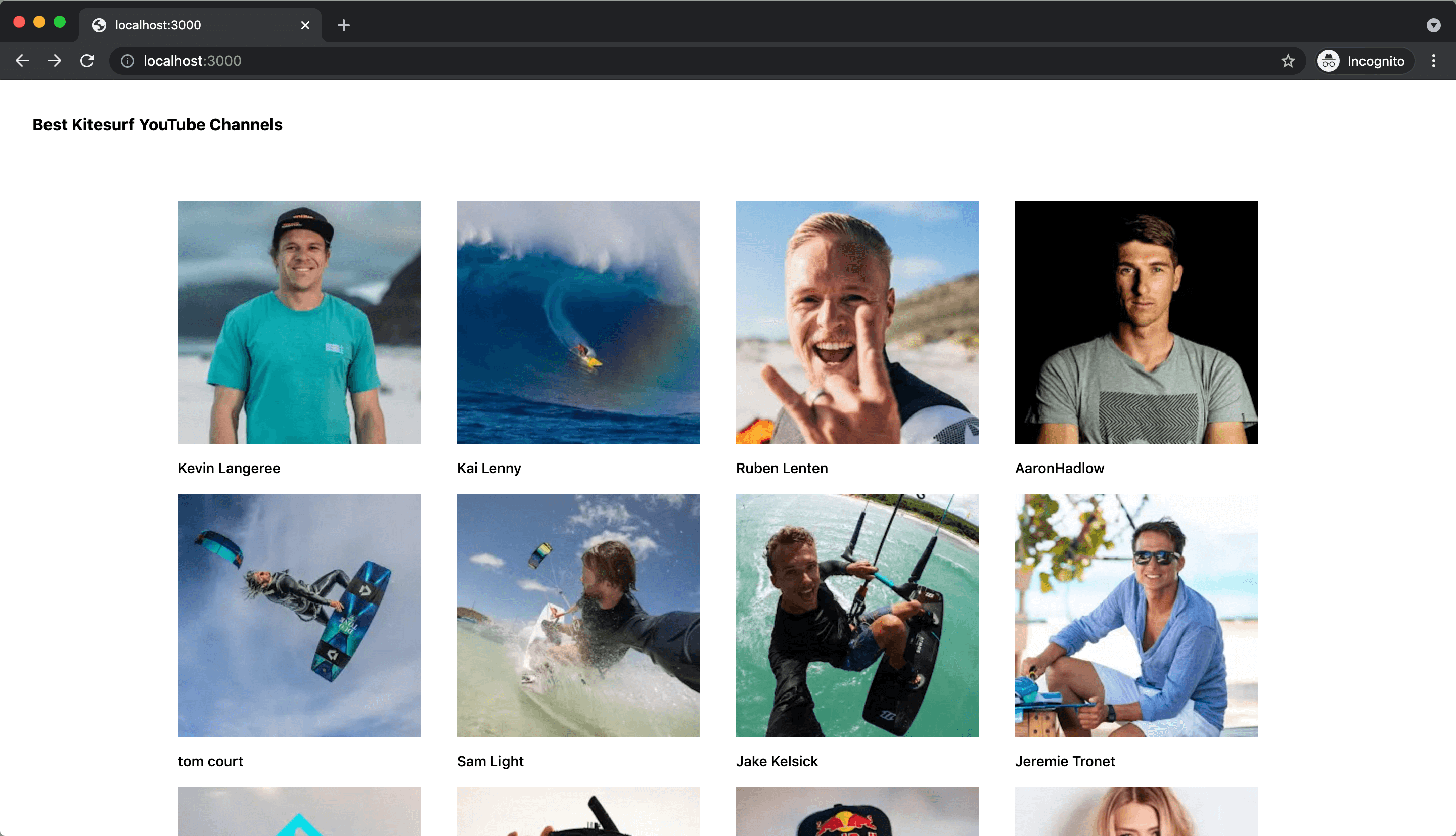Click the Sam Light name
Viewport: 1456px width, 836px height.
tap(490, 761)
